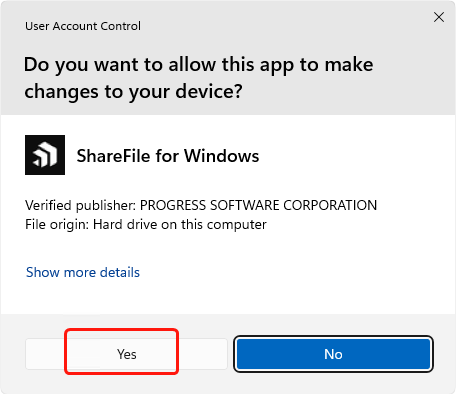This screenshot has height=394, width=456.
Task: Click the ShareFile for Windows app name
Action: coord(168,156)
